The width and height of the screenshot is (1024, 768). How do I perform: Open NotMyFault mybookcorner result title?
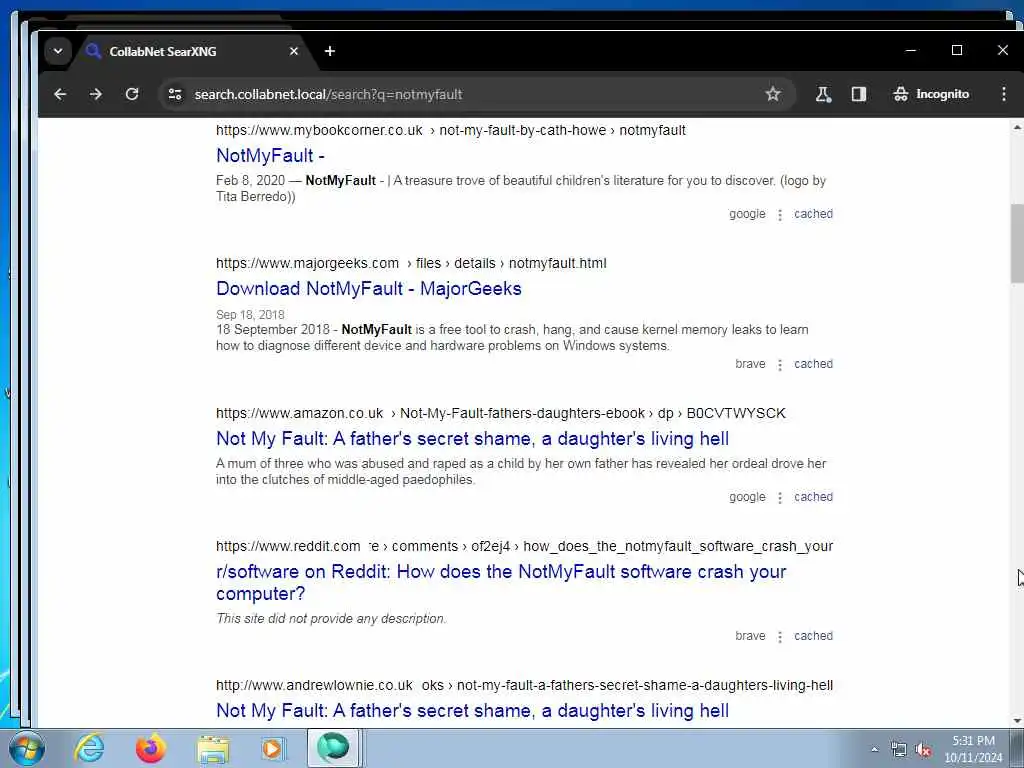[270, 155]
